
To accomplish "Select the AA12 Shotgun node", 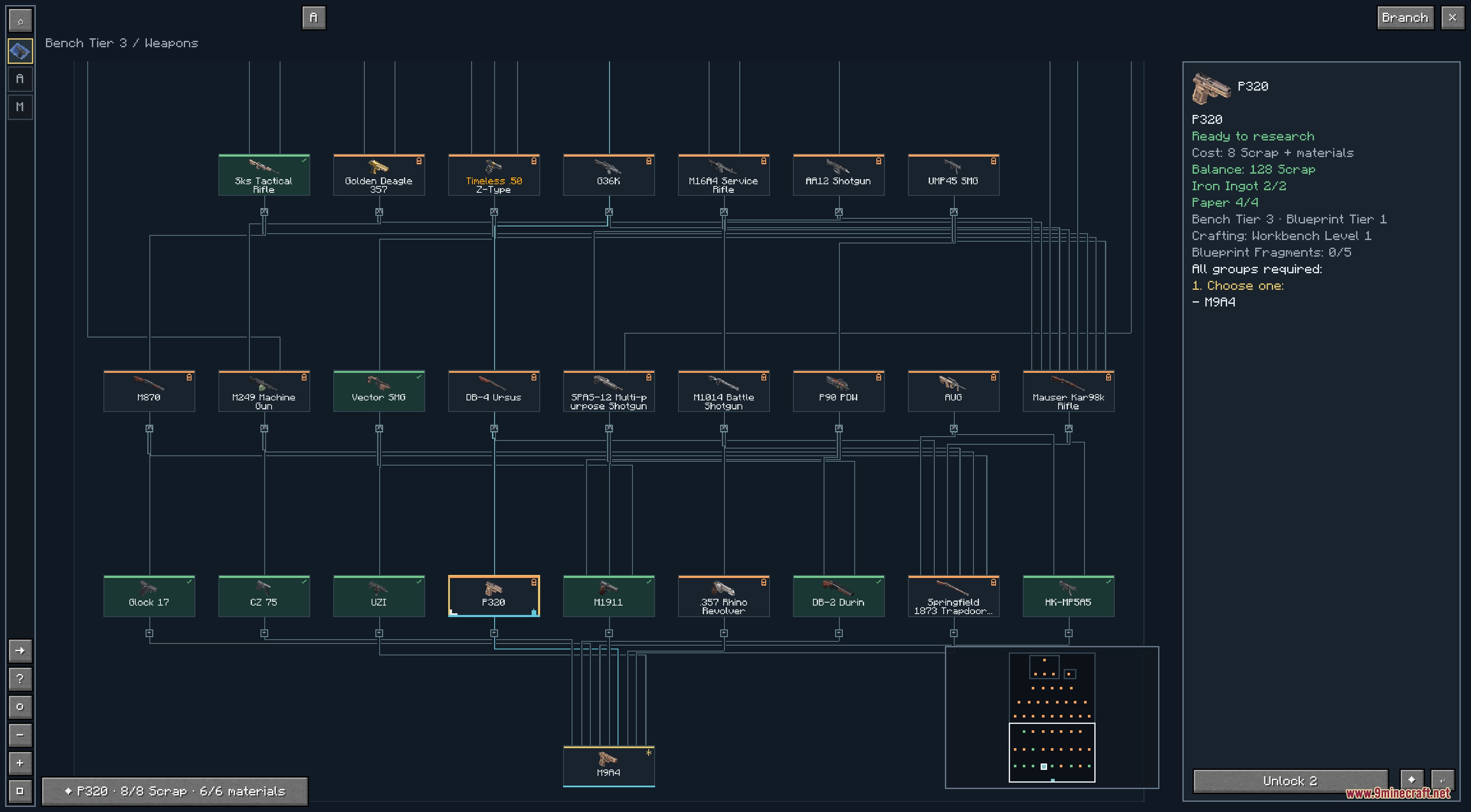I will (839, 175).
